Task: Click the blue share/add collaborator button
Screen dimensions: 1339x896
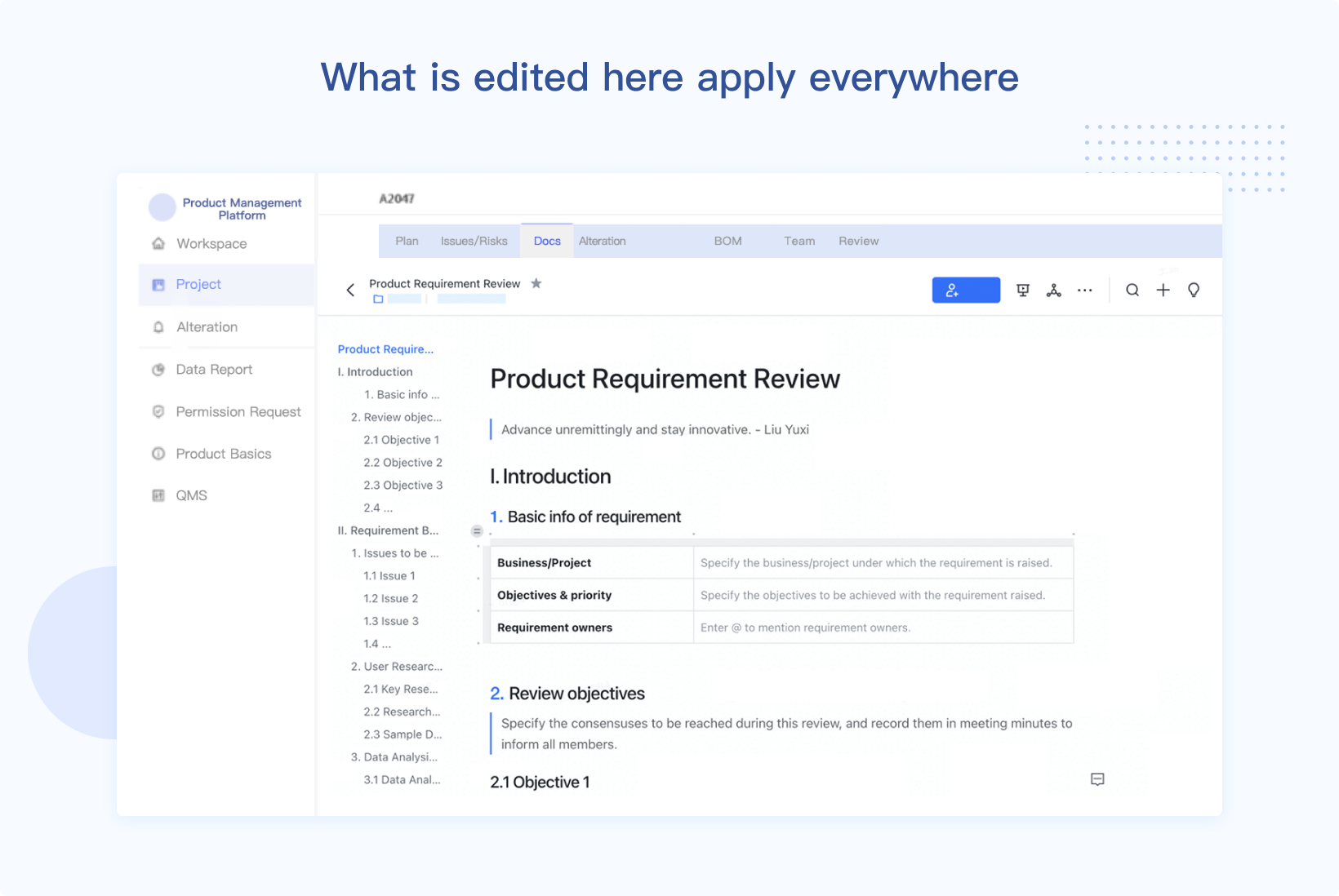Action: click(x=966, y=290)
